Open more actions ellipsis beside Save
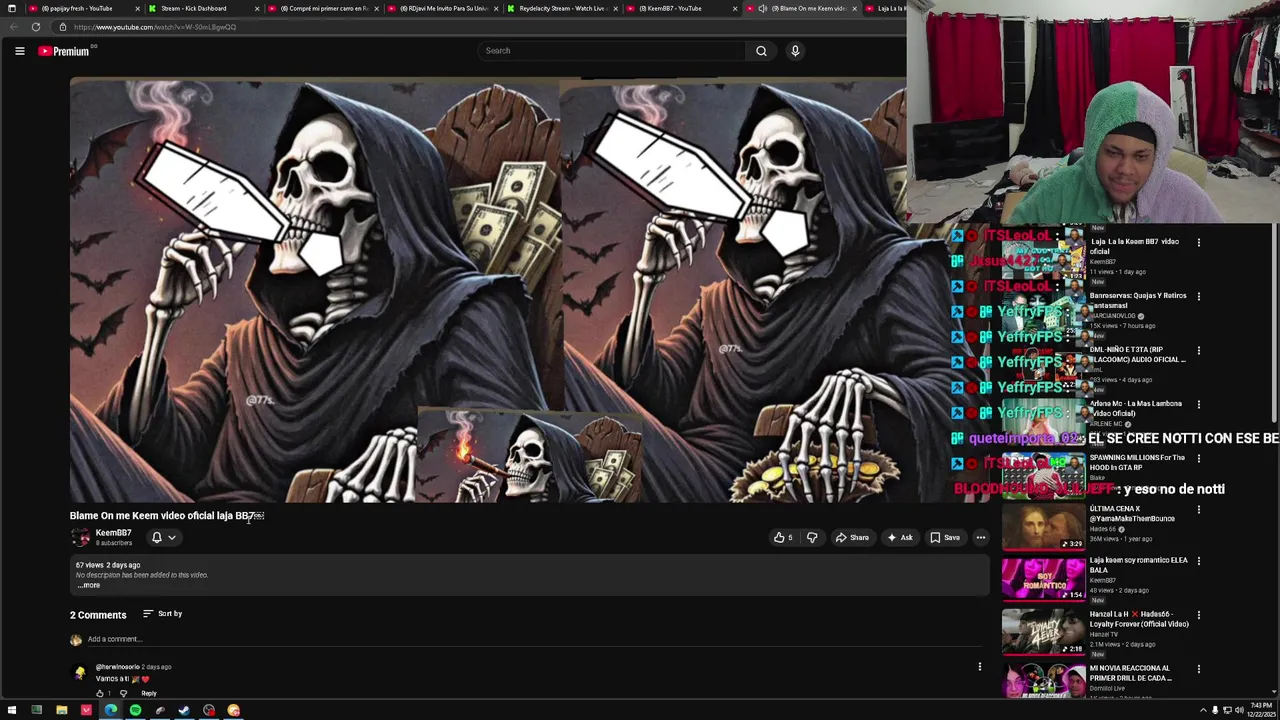1280x720 pixels. click(x=981, y=538)
